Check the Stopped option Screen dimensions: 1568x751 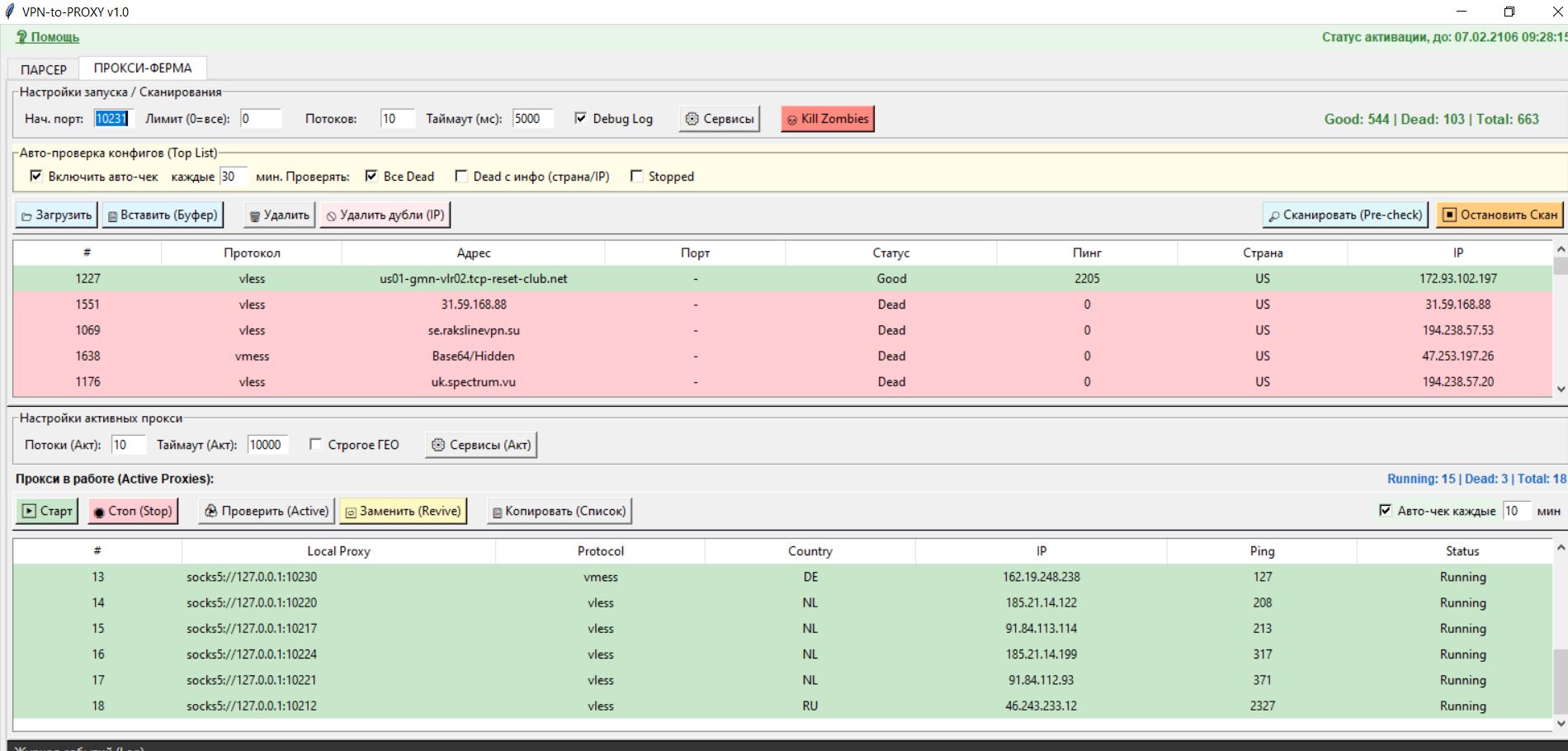tap(636, 177)
